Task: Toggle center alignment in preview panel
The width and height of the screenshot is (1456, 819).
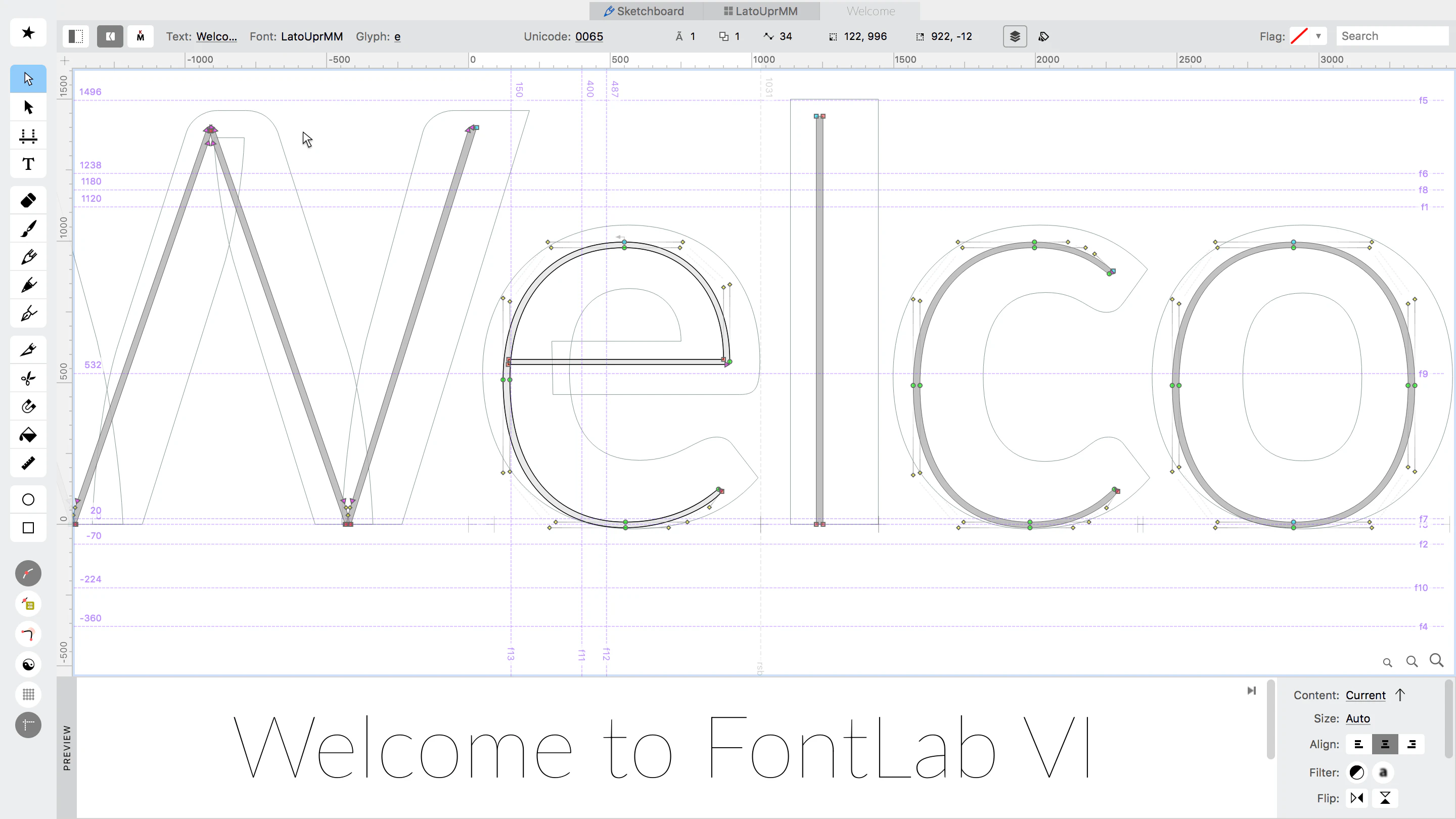Action: [x=1385, y=744]
